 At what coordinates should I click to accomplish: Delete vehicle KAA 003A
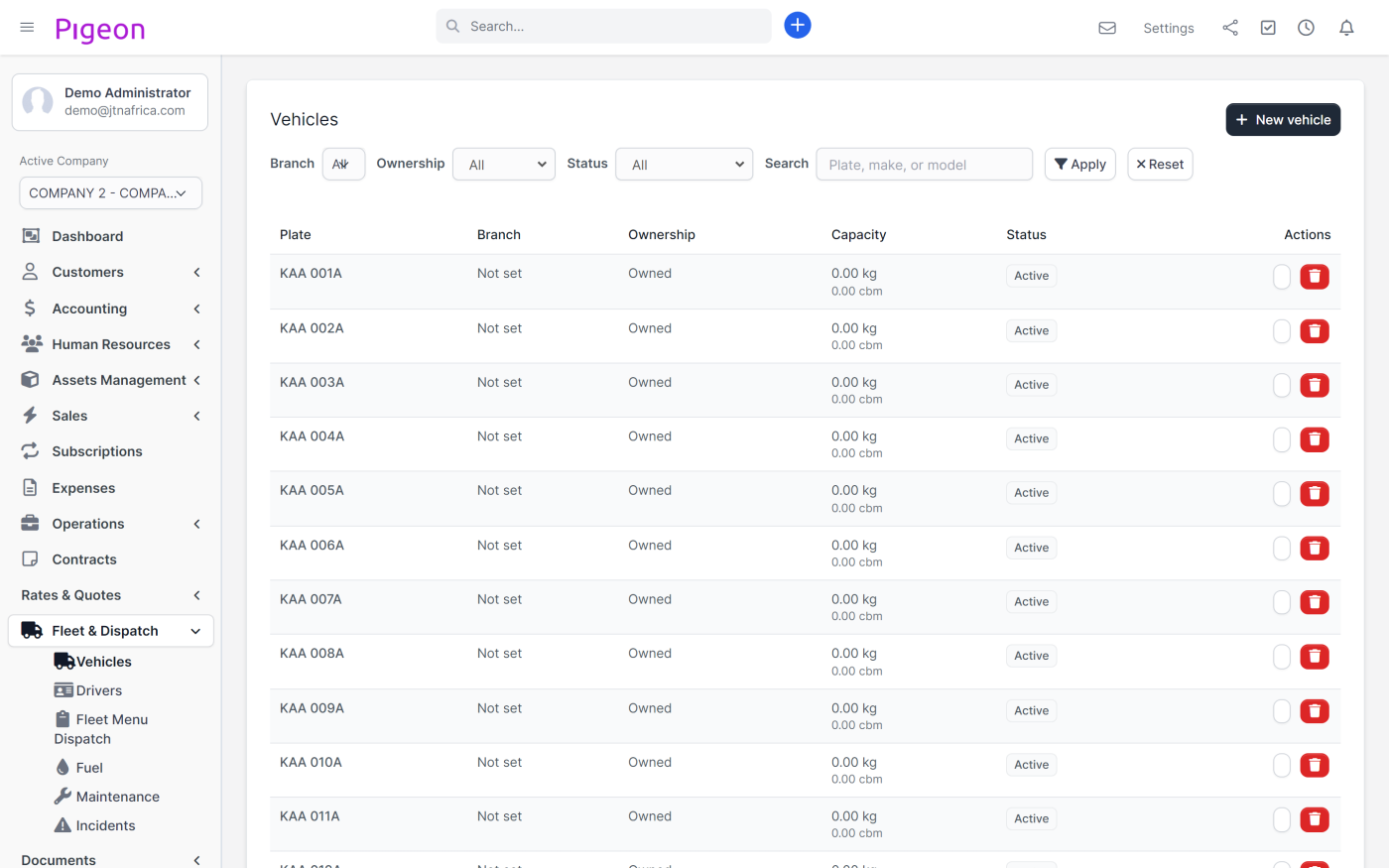[x=1315, y=385]
